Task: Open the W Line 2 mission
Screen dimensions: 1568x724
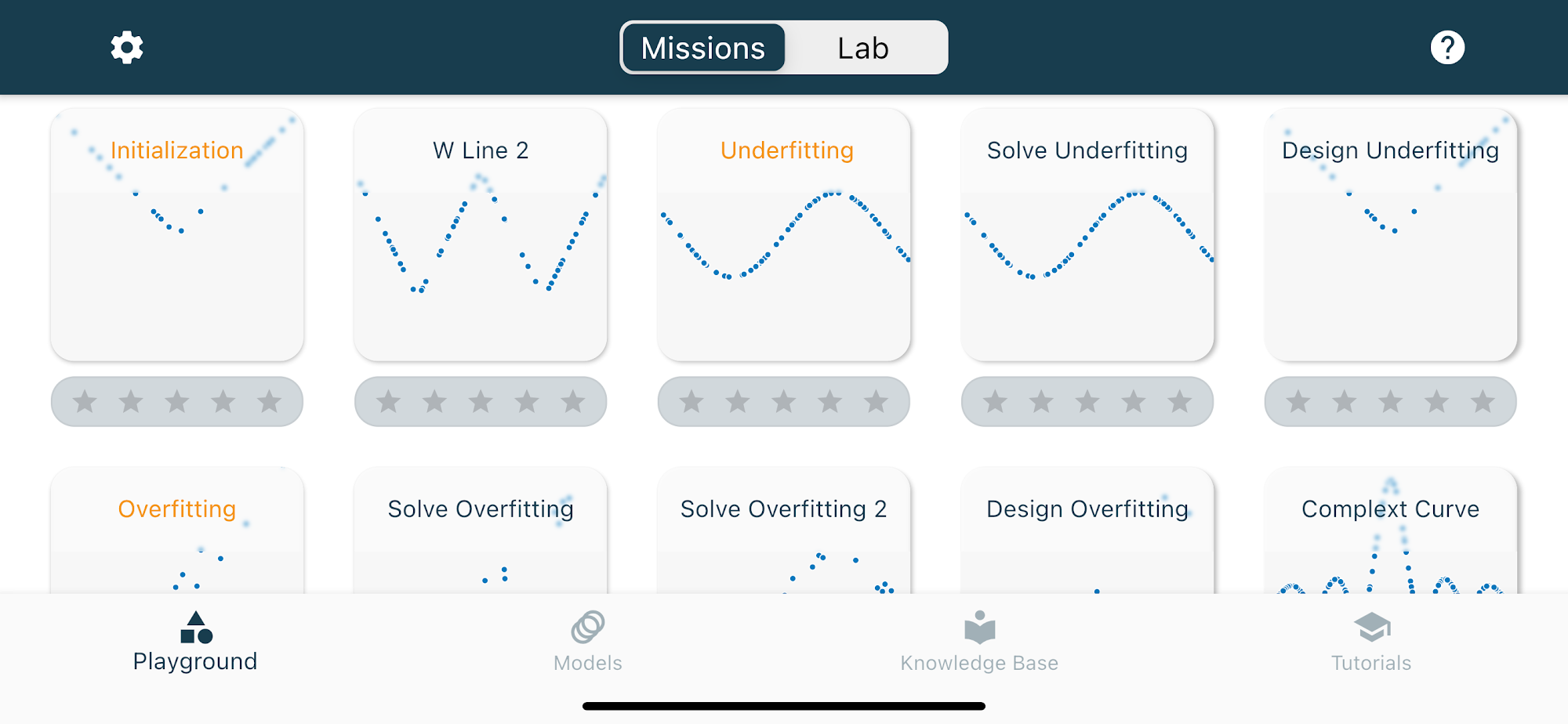Action: coord(481,234)
